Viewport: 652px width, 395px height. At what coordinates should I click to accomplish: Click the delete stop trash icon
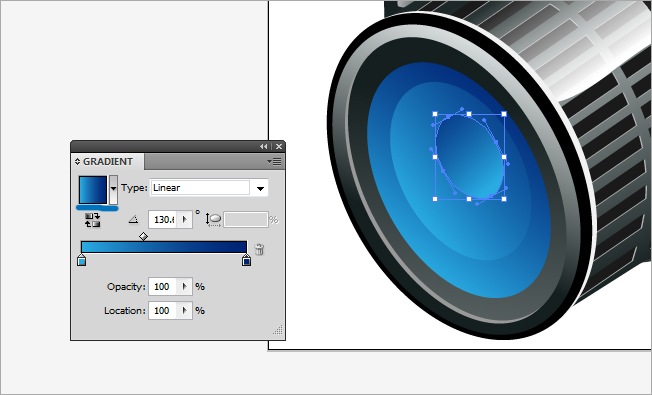259,249
